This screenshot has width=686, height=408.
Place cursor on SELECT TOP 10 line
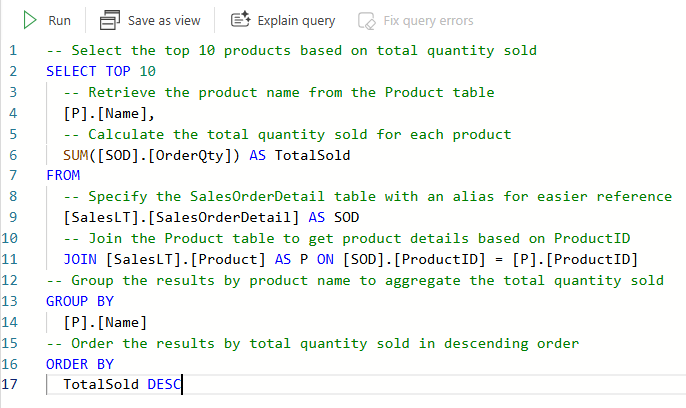click(101, 71)
